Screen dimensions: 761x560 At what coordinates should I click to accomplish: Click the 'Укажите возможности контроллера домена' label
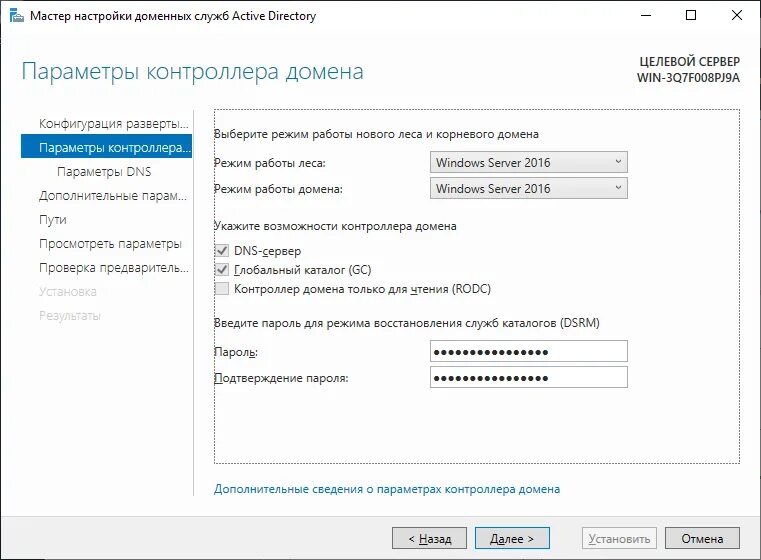(335, 226)
